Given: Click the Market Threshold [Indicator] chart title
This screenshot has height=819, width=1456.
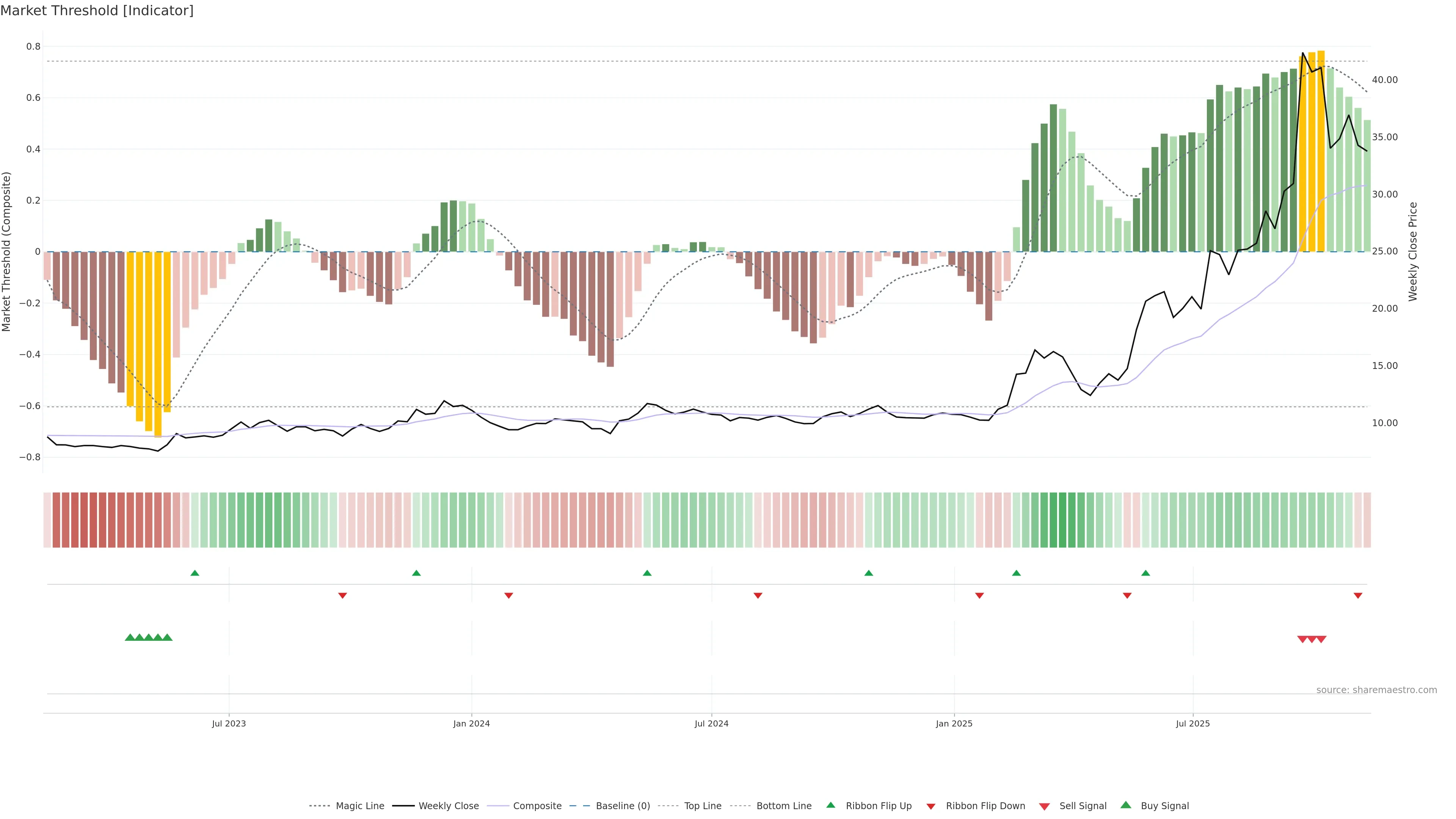Looking at the screenshot, I should [97, 10].
